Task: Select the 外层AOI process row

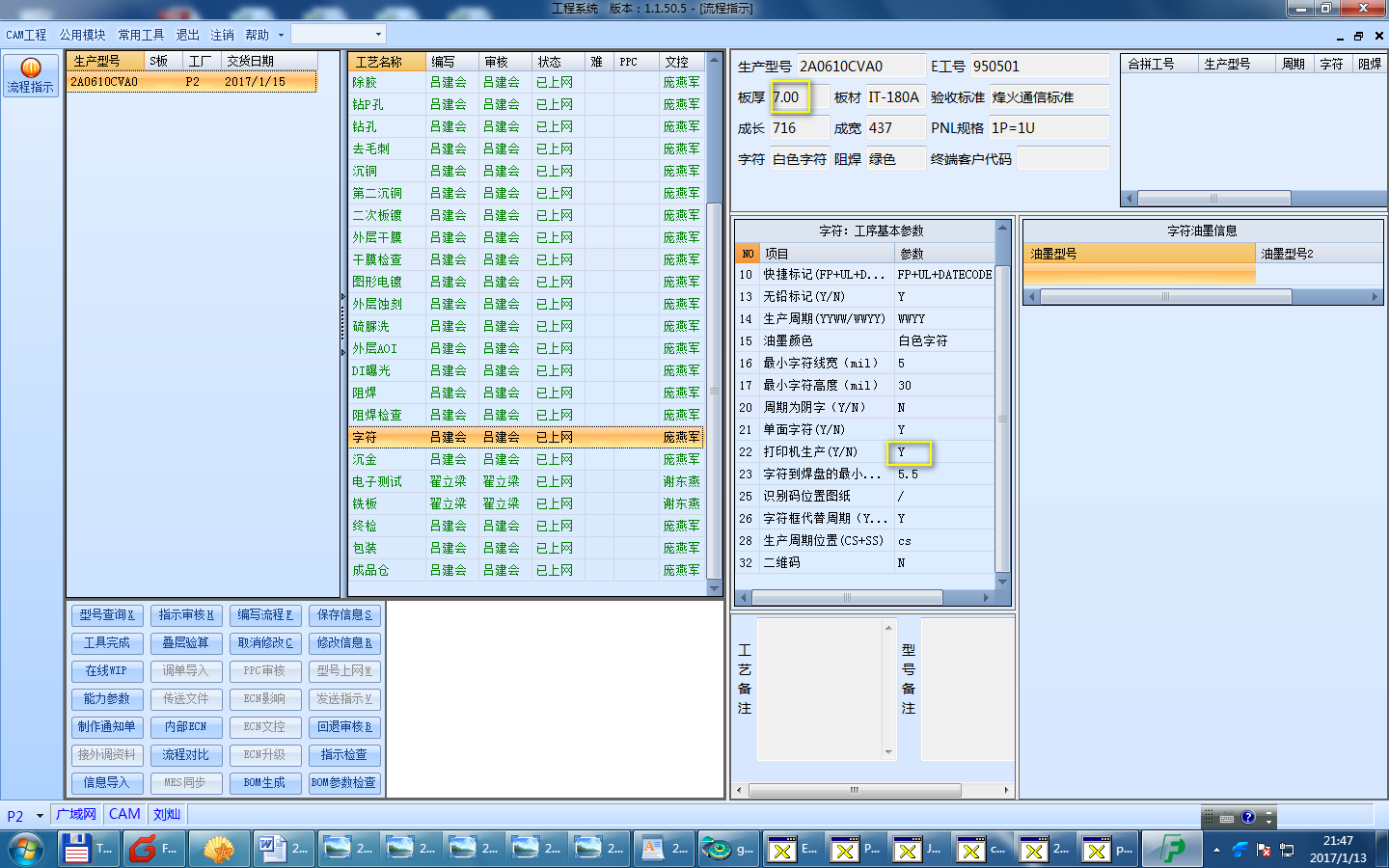Action: tap(527, 348)
